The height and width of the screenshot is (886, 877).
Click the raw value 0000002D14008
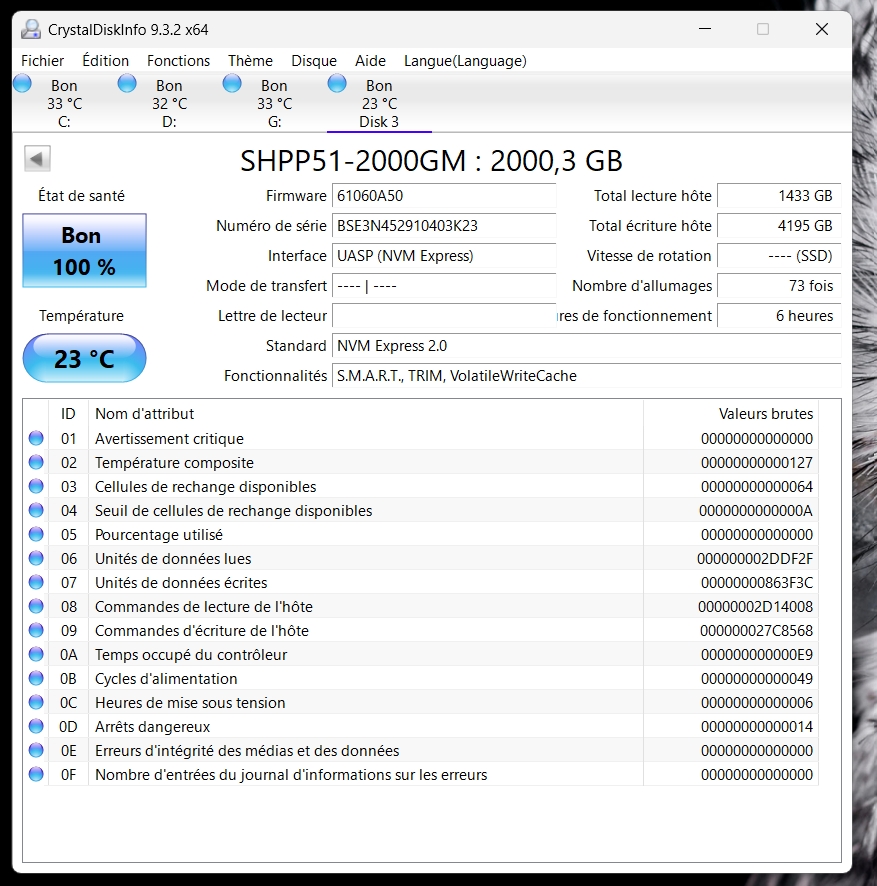(x=756, y=607)
